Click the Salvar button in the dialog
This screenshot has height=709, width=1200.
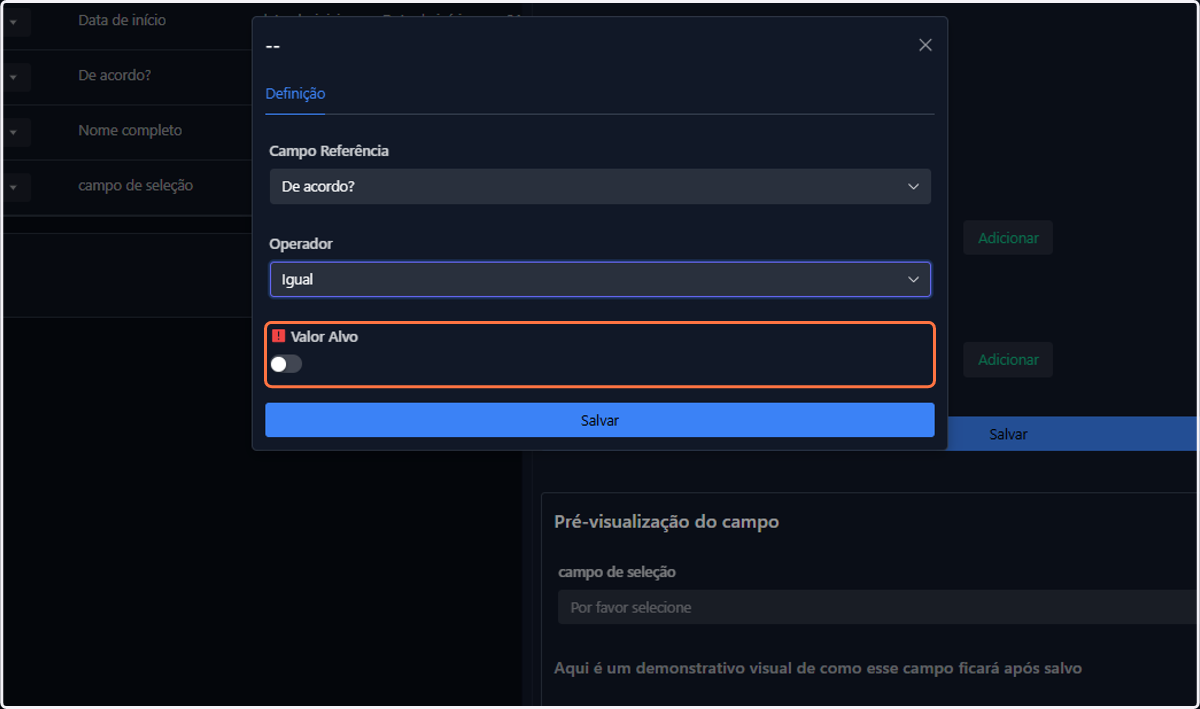600,420
